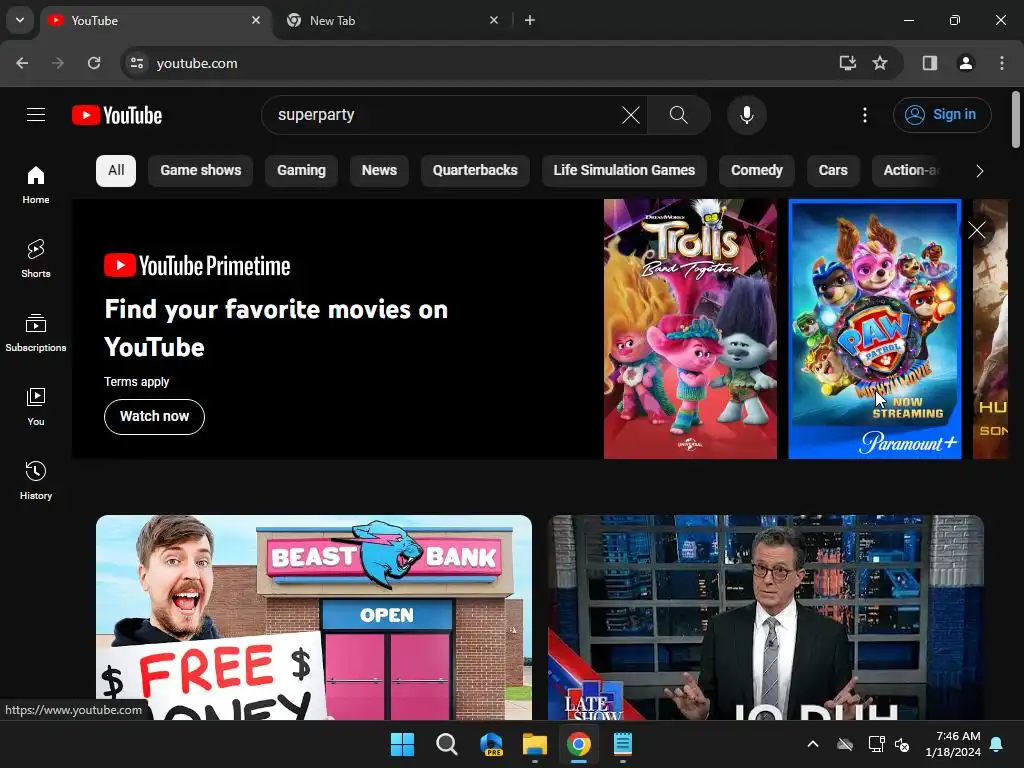The height and width of the screenshot is (768, 1024).
Task: Close the YouTube tab
Action: (x=256, y=20)
